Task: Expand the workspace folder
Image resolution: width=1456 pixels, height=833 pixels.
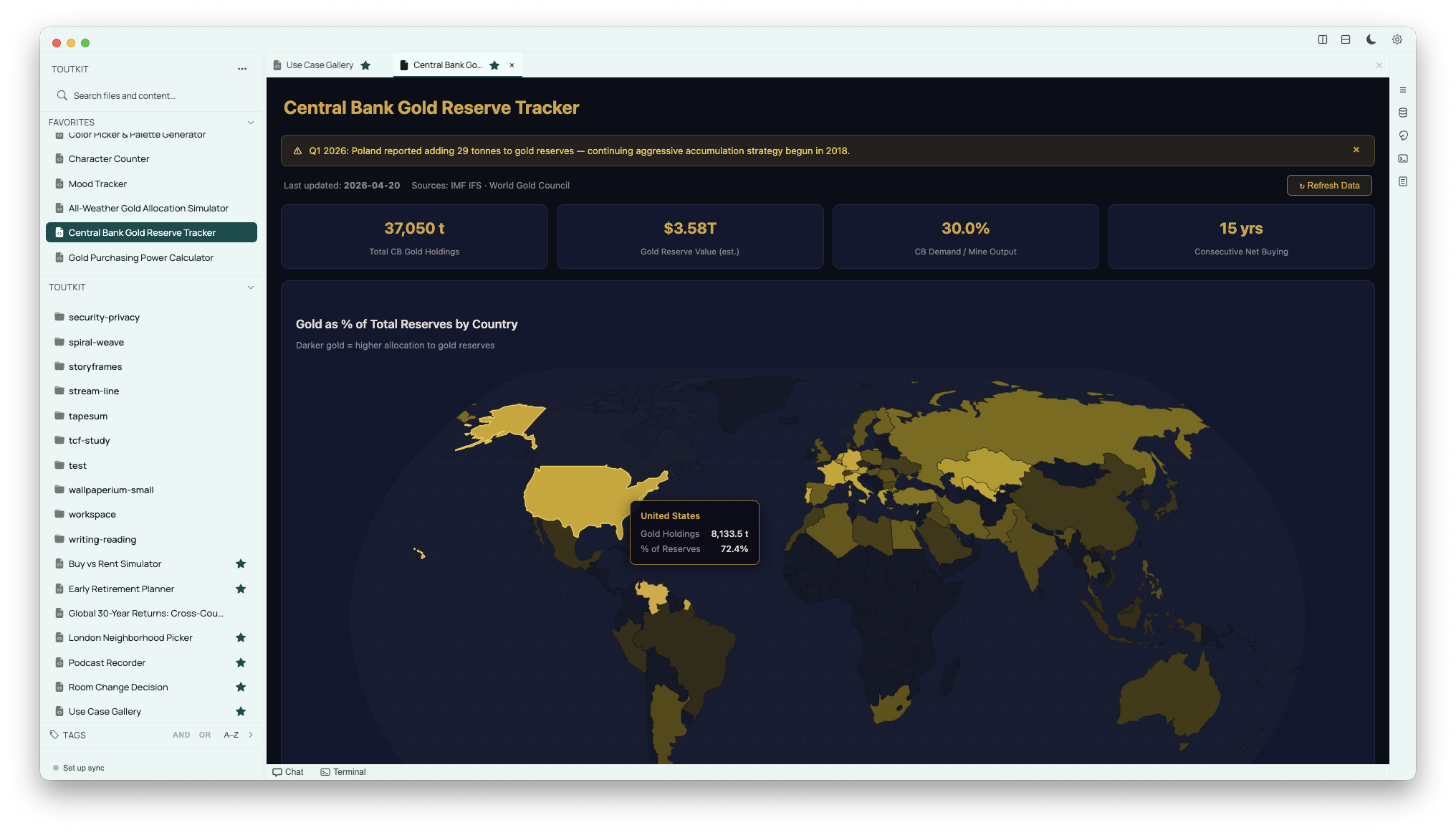Action: tap(151, 515)
